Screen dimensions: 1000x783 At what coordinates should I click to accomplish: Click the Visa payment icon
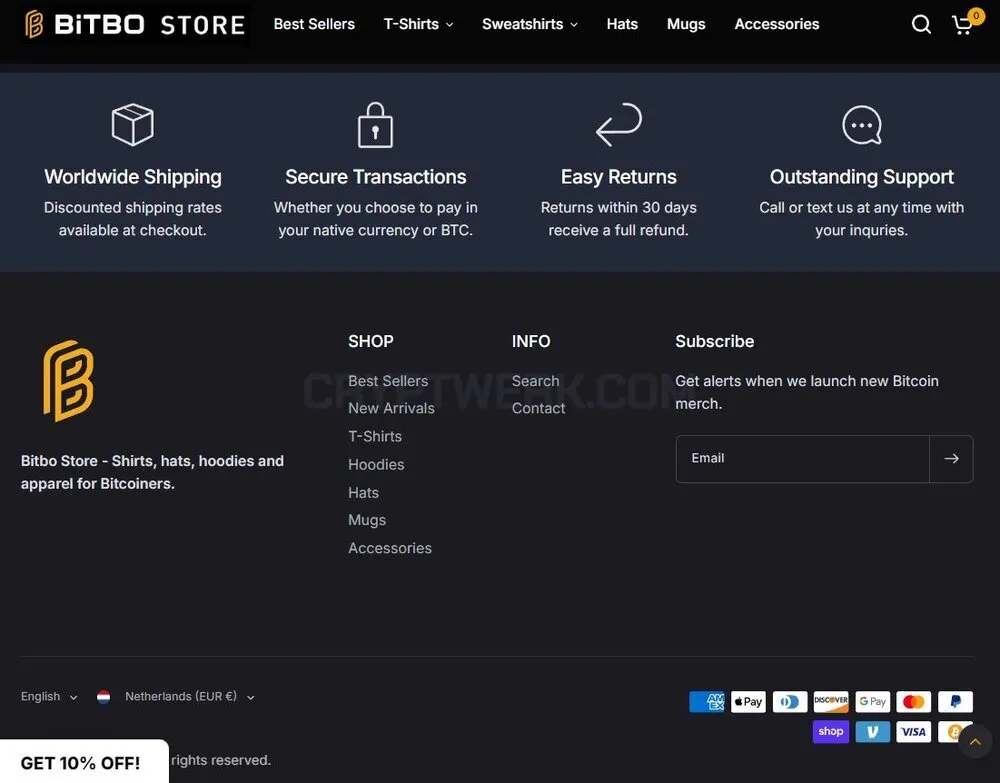click(913, 731)
